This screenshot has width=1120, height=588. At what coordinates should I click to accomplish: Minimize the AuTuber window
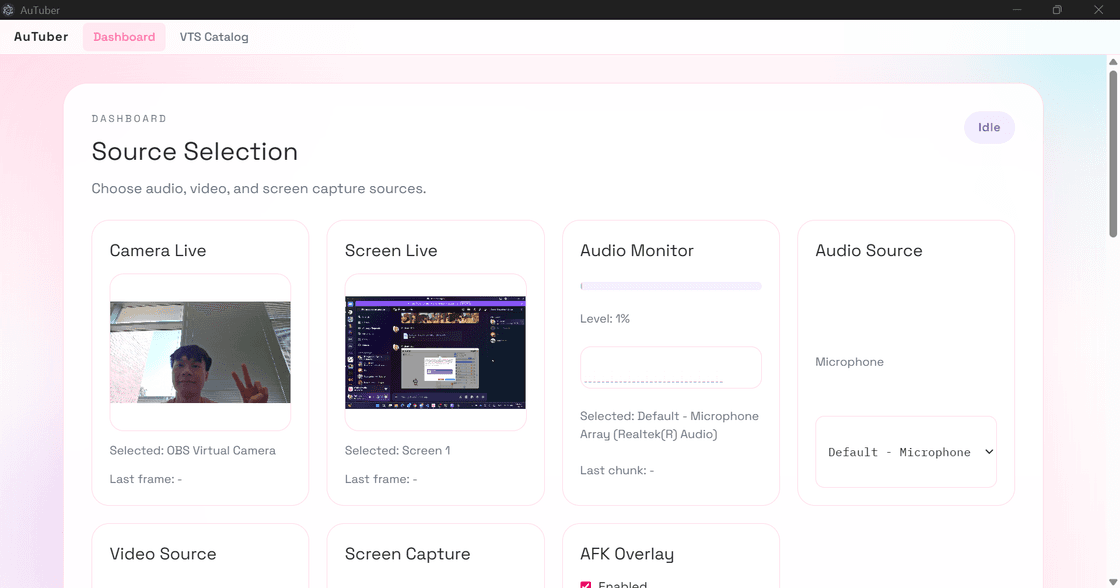click(x=1016, y=10)
